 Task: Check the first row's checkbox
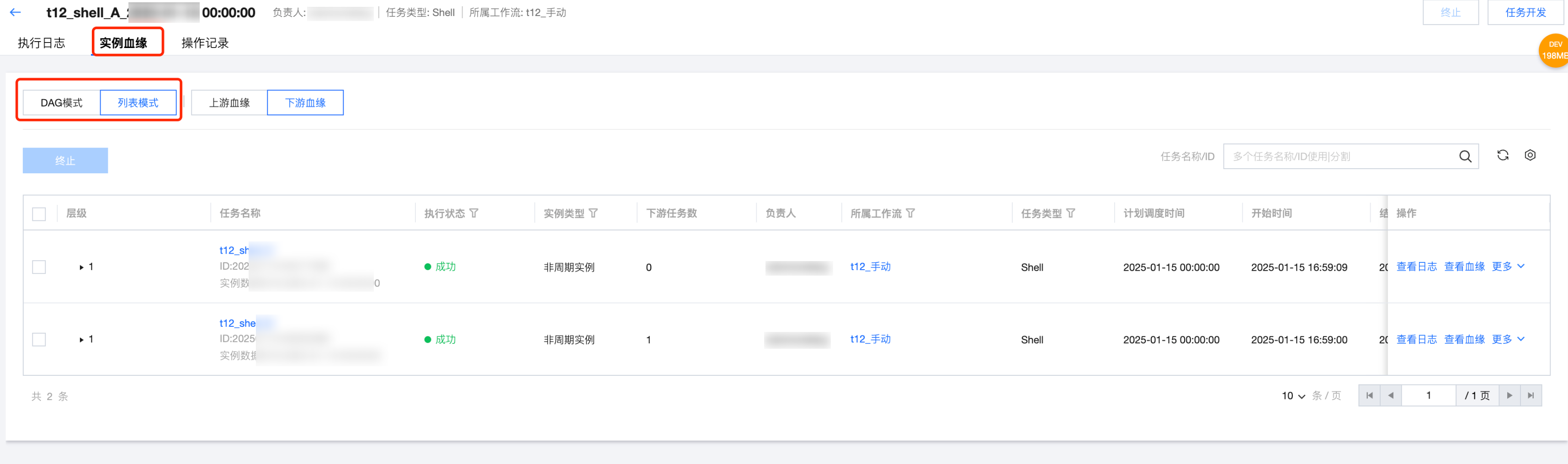pos(39,267)
